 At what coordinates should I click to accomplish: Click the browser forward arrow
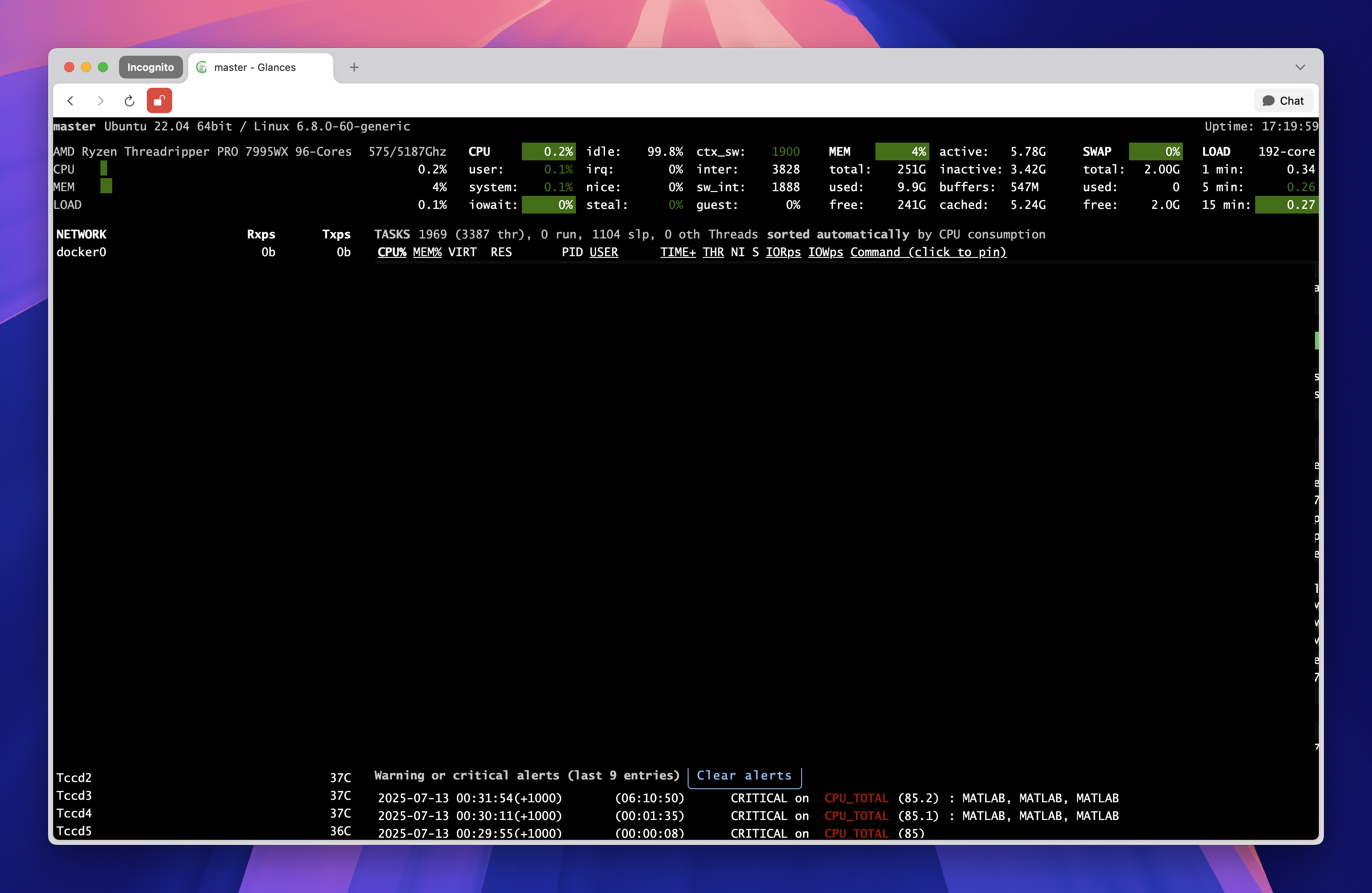coord(100,100)
